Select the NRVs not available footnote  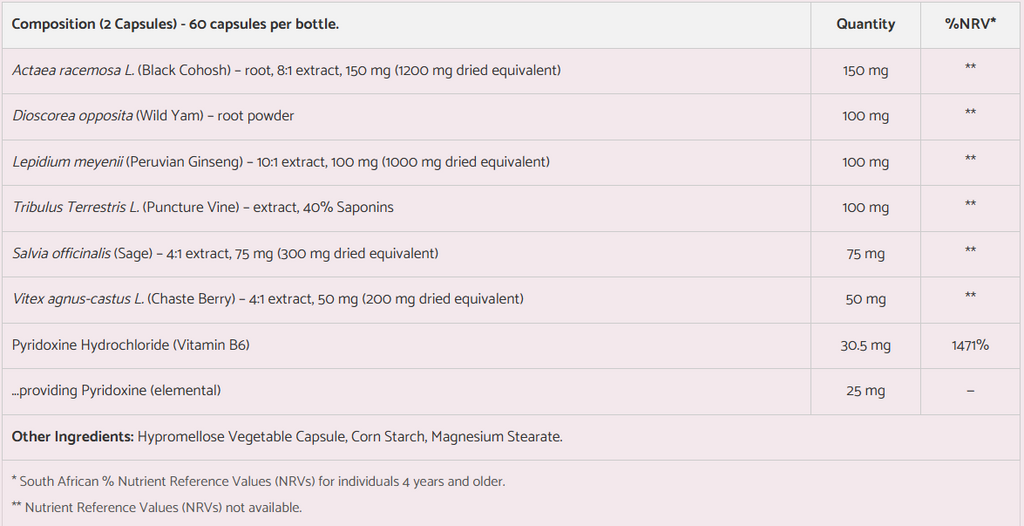156,507
